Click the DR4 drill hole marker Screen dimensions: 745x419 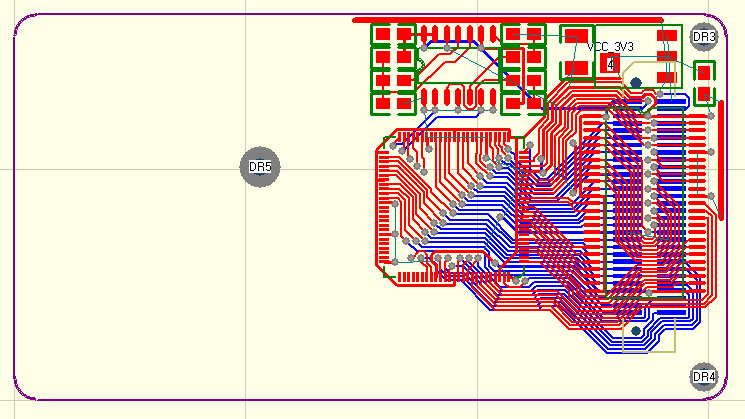[x=704, y=377]
